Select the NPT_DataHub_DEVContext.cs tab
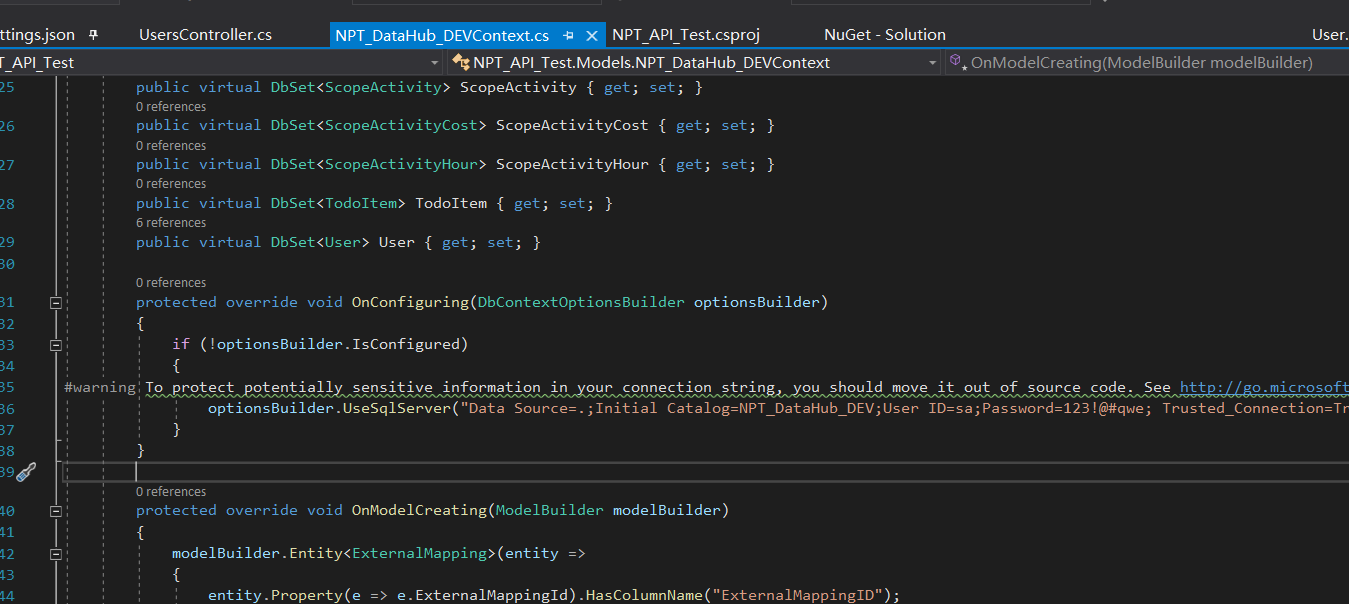 (442, 35)
